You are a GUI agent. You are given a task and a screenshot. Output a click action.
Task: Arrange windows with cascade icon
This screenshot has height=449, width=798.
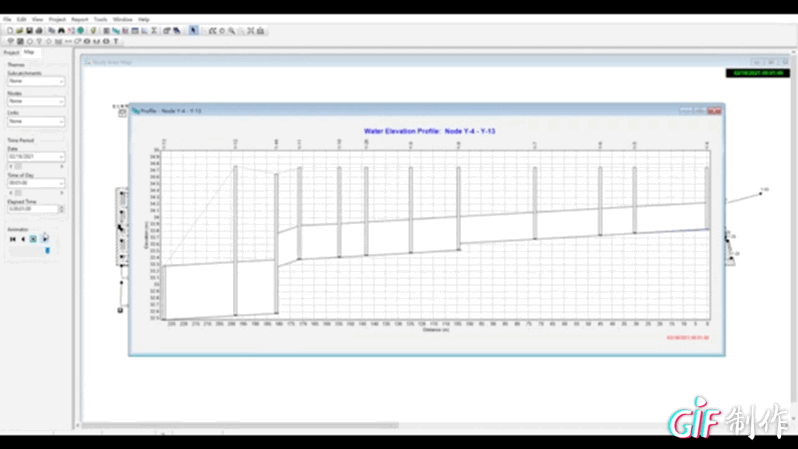pos(177,31)
